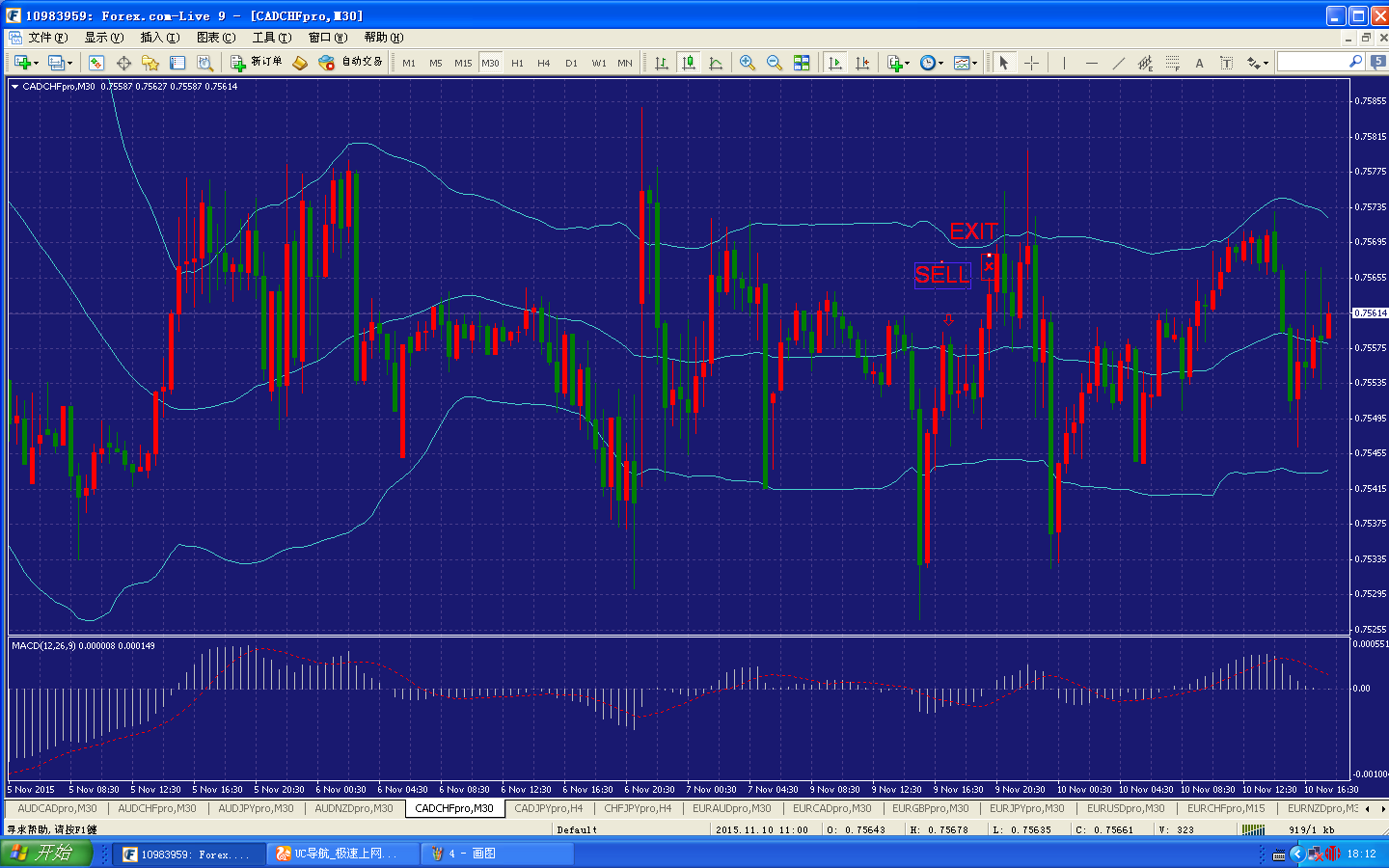Select the M15 timeframe
This screenshot has width=1389, height=868.
pos(463,63)
